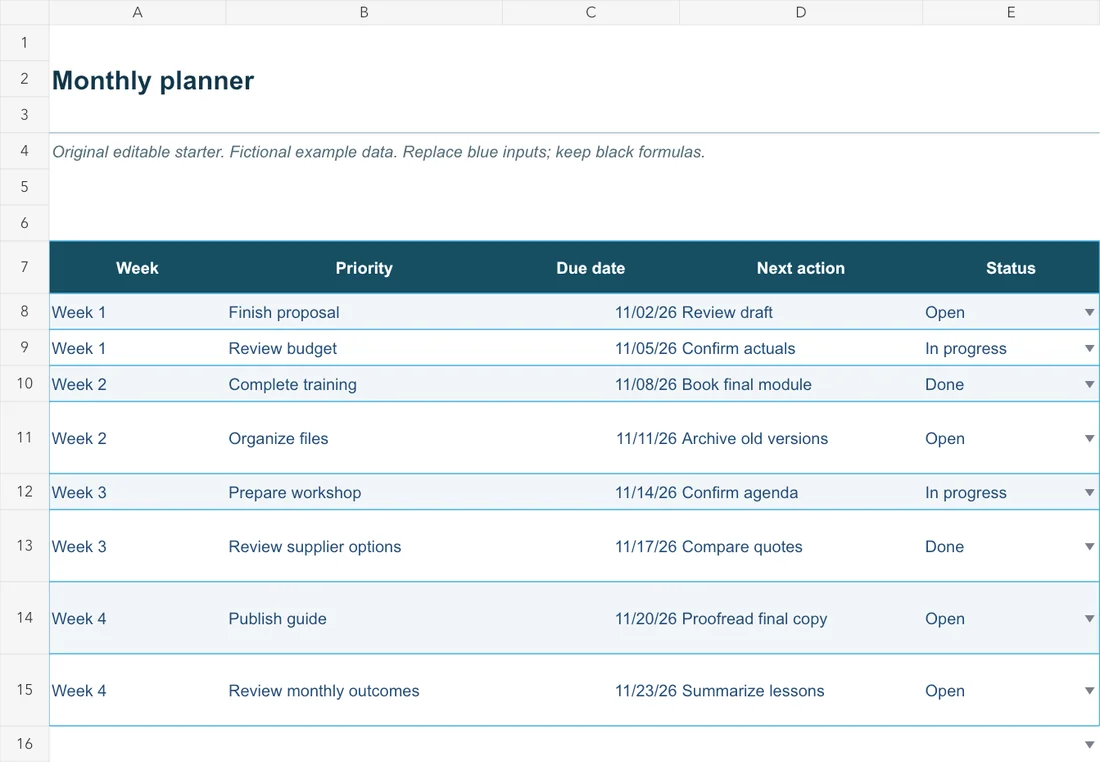Select the "Book final module" cell
Viewport: 1100px width, 762px height.
click(800, 385)
